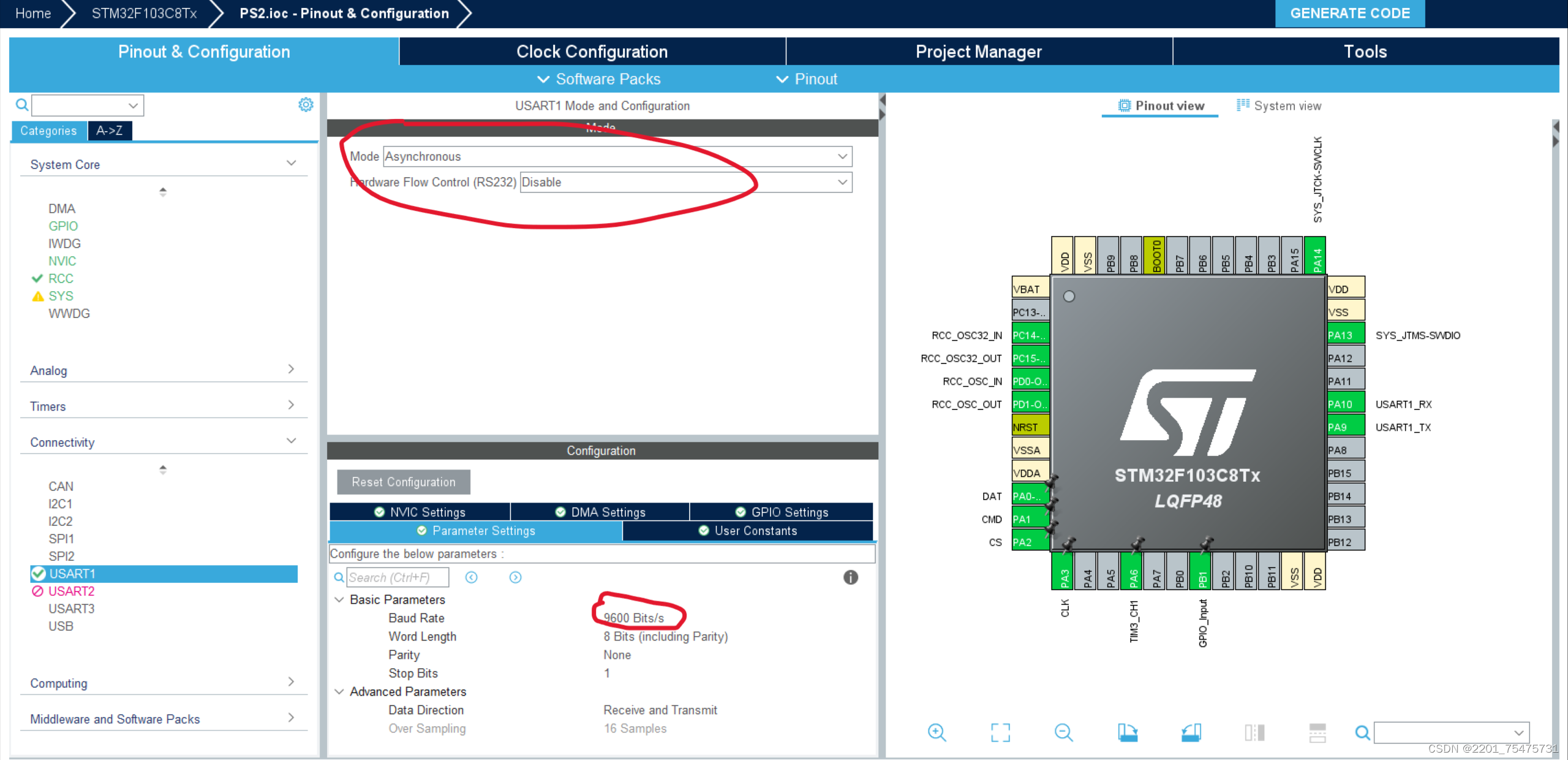Collapse the Connectivity category
This screenshot has width=1568, height=760.
[x=291, y=441]
